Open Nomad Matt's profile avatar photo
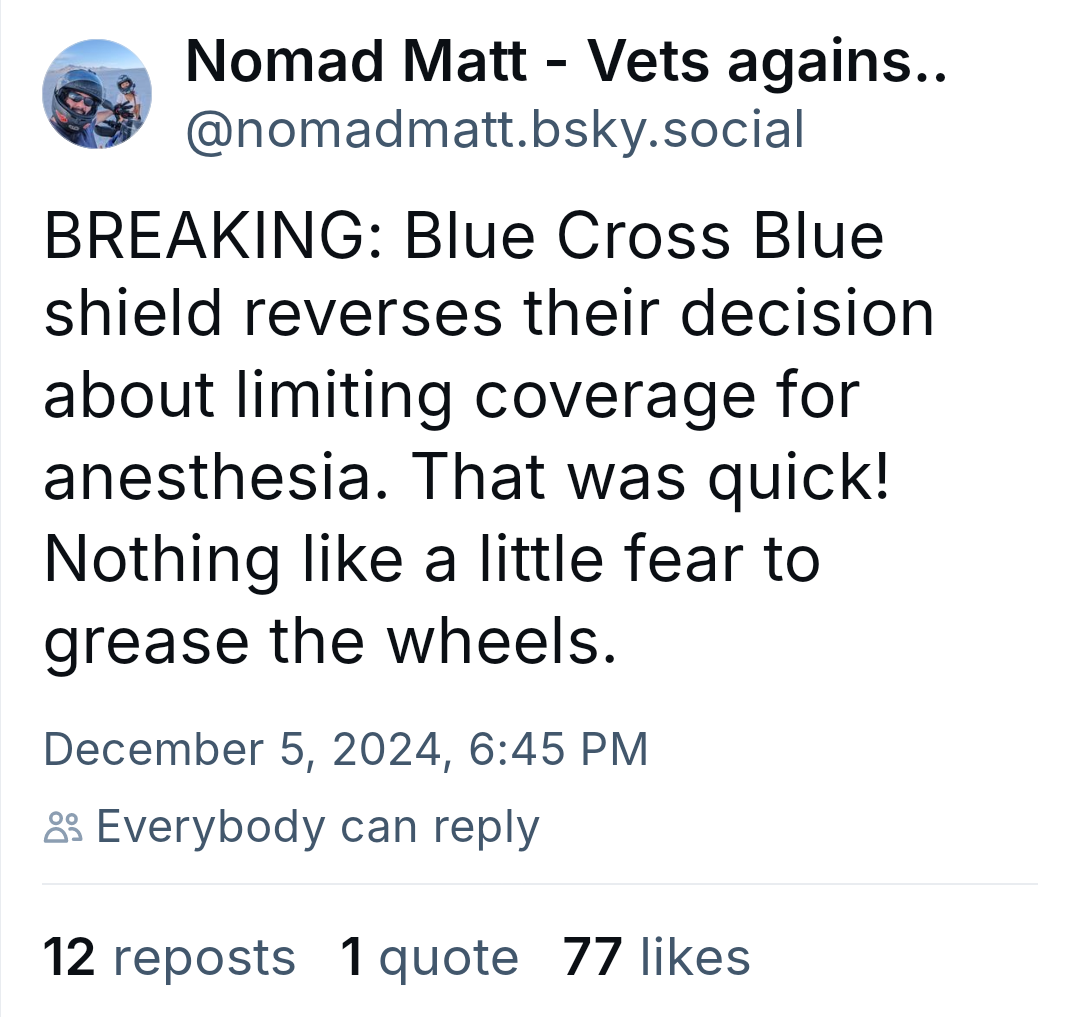 click(97, 94)
